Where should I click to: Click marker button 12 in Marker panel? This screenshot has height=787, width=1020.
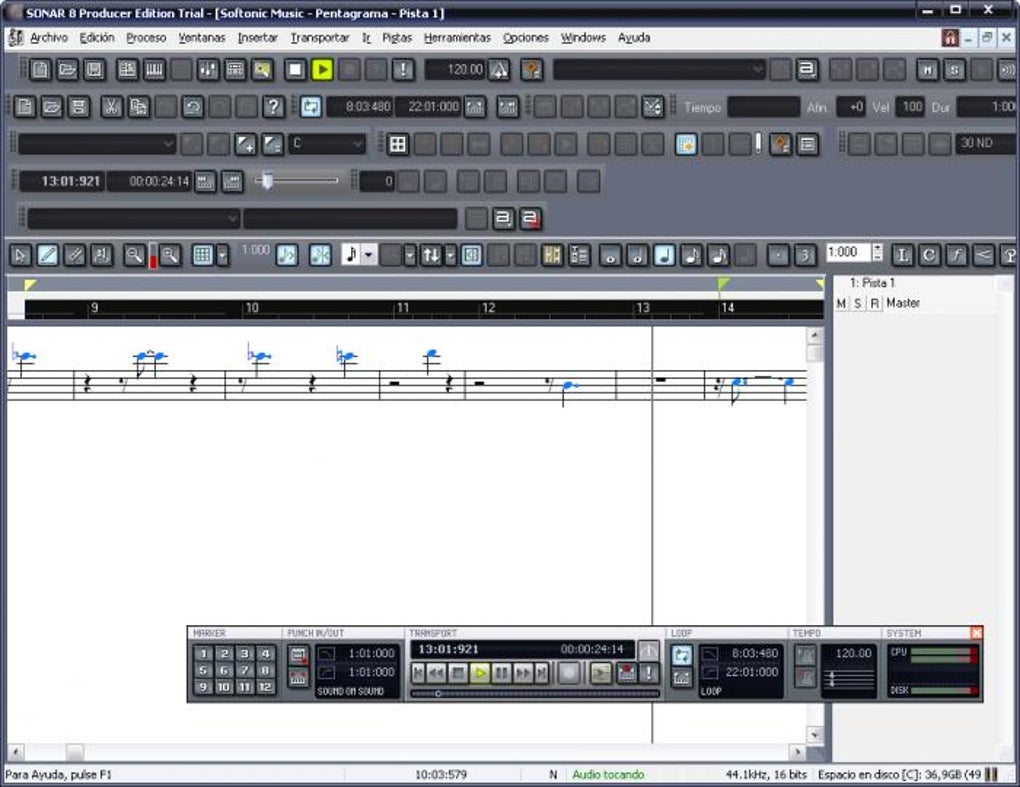tap(265, 687)
